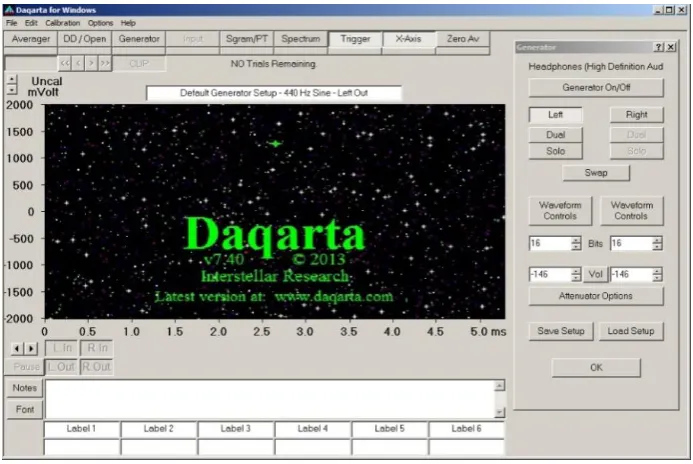Toggle the X-Axis button
This screenshot has height=464, width=693.
click(409, 39)
